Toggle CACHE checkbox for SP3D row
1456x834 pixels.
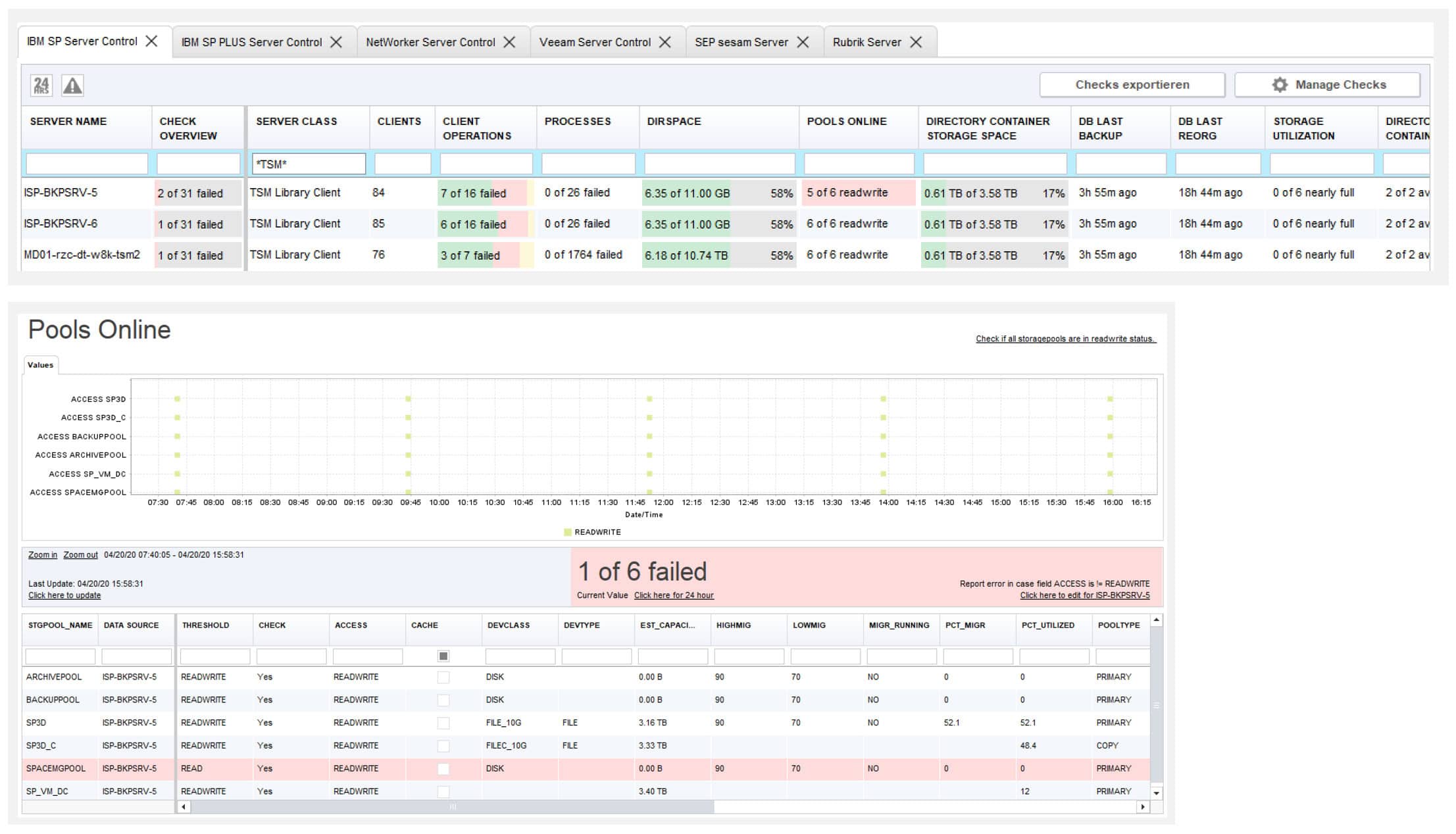(x=443, y=723)
